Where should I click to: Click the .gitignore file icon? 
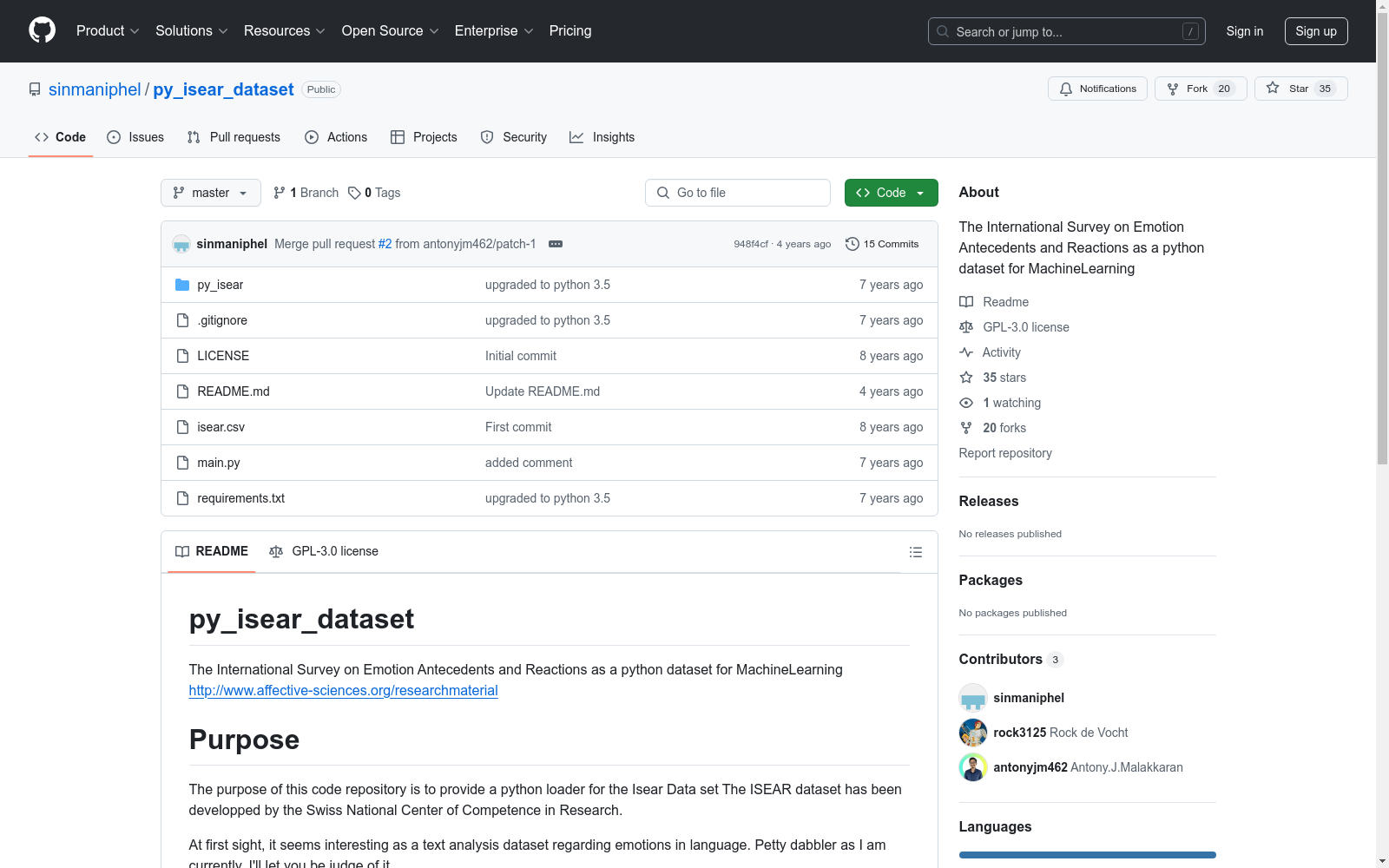tap(182, 320)
